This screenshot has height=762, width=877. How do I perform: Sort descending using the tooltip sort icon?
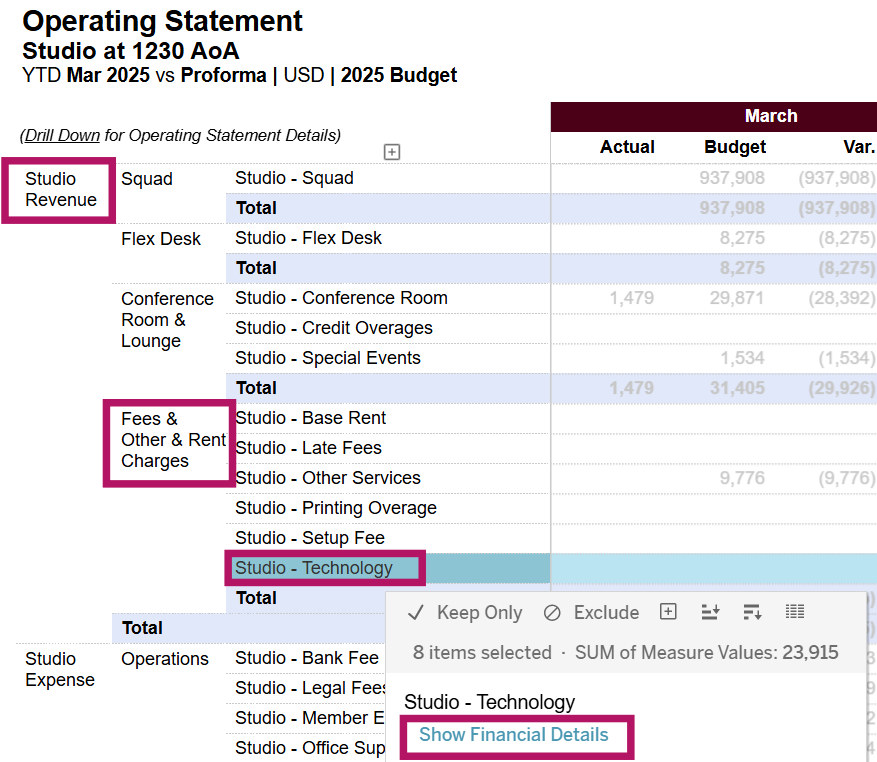pos(753,612)
